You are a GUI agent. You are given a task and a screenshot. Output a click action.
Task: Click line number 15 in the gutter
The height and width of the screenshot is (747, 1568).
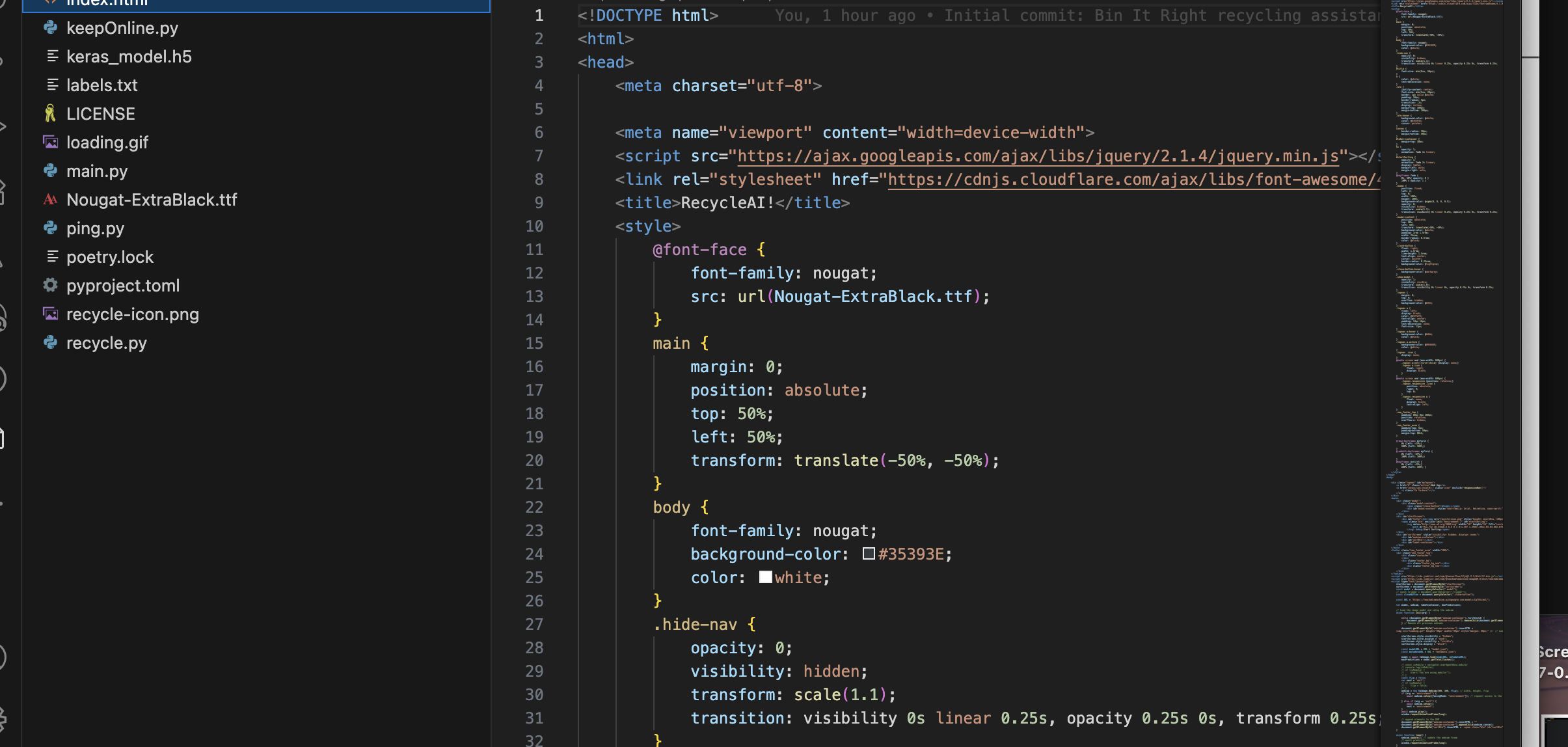pos(534,343)
